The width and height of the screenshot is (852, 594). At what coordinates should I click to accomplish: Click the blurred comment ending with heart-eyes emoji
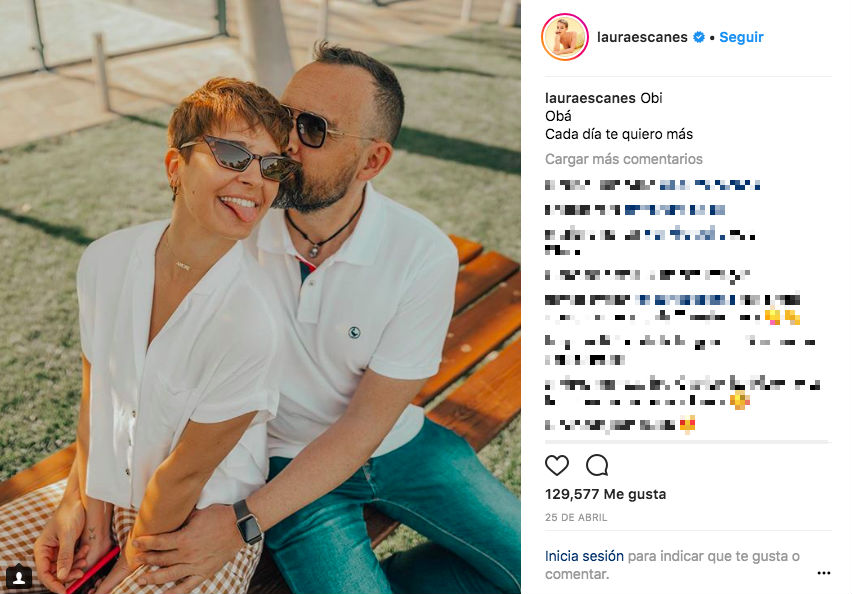click(x=620, y=424)
